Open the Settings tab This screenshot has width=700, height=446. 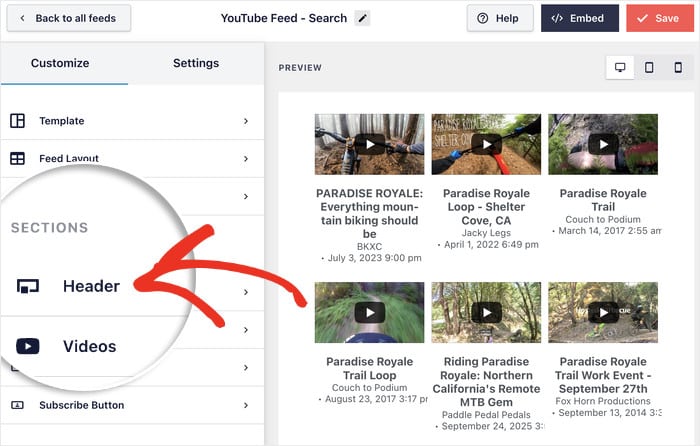coord(196,63)
